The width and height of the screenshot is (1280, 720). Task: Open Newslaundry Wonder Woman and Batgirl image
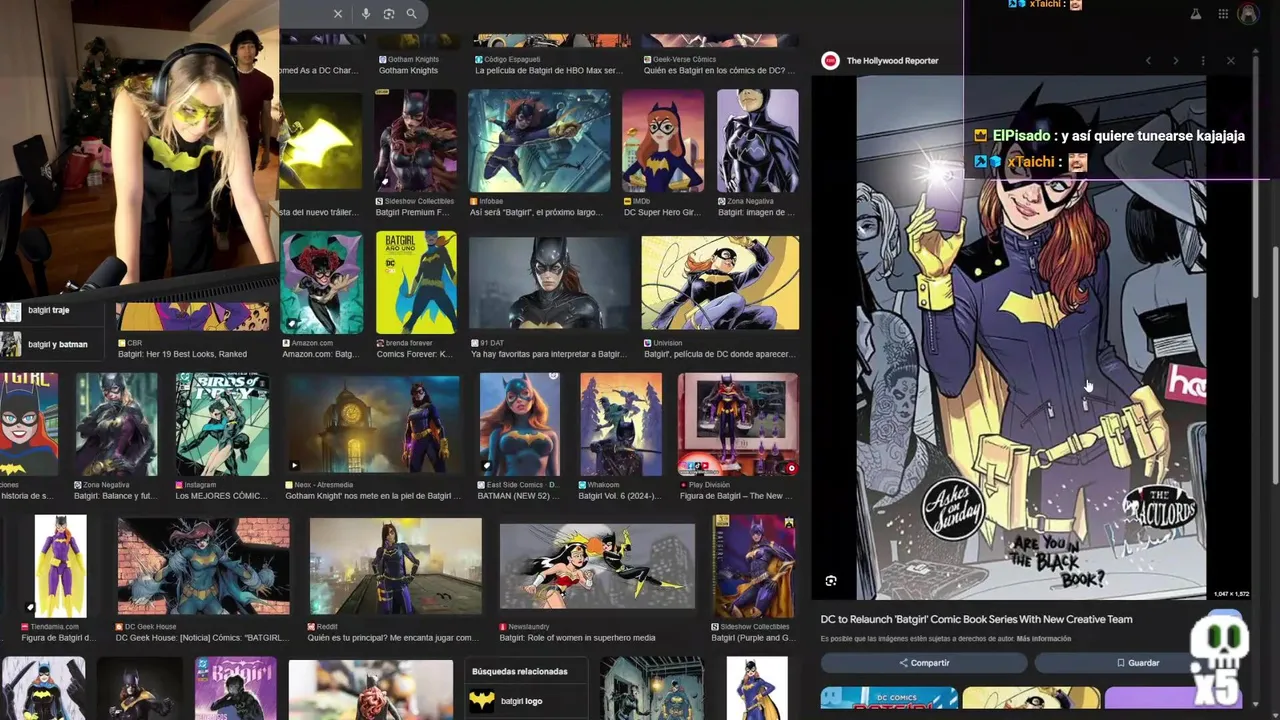[597, 566]
